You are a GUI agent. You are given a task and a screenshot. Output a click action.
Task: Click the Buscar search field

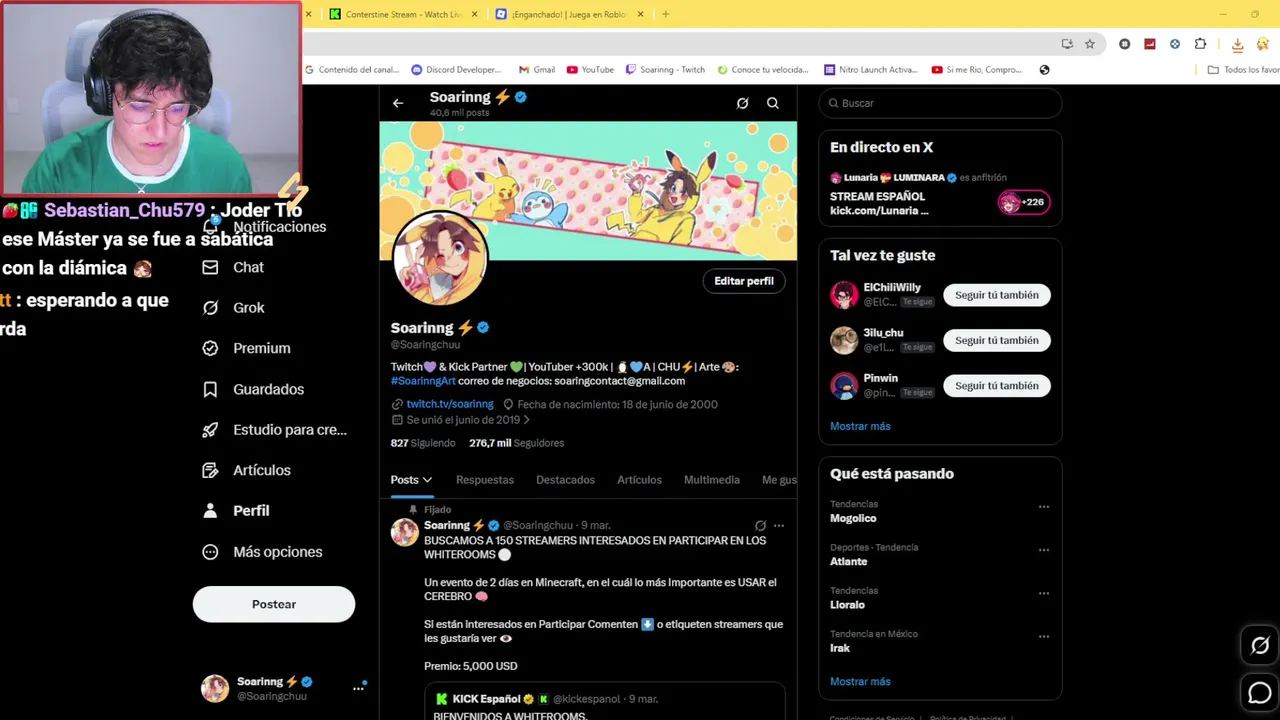click(940, 103)
